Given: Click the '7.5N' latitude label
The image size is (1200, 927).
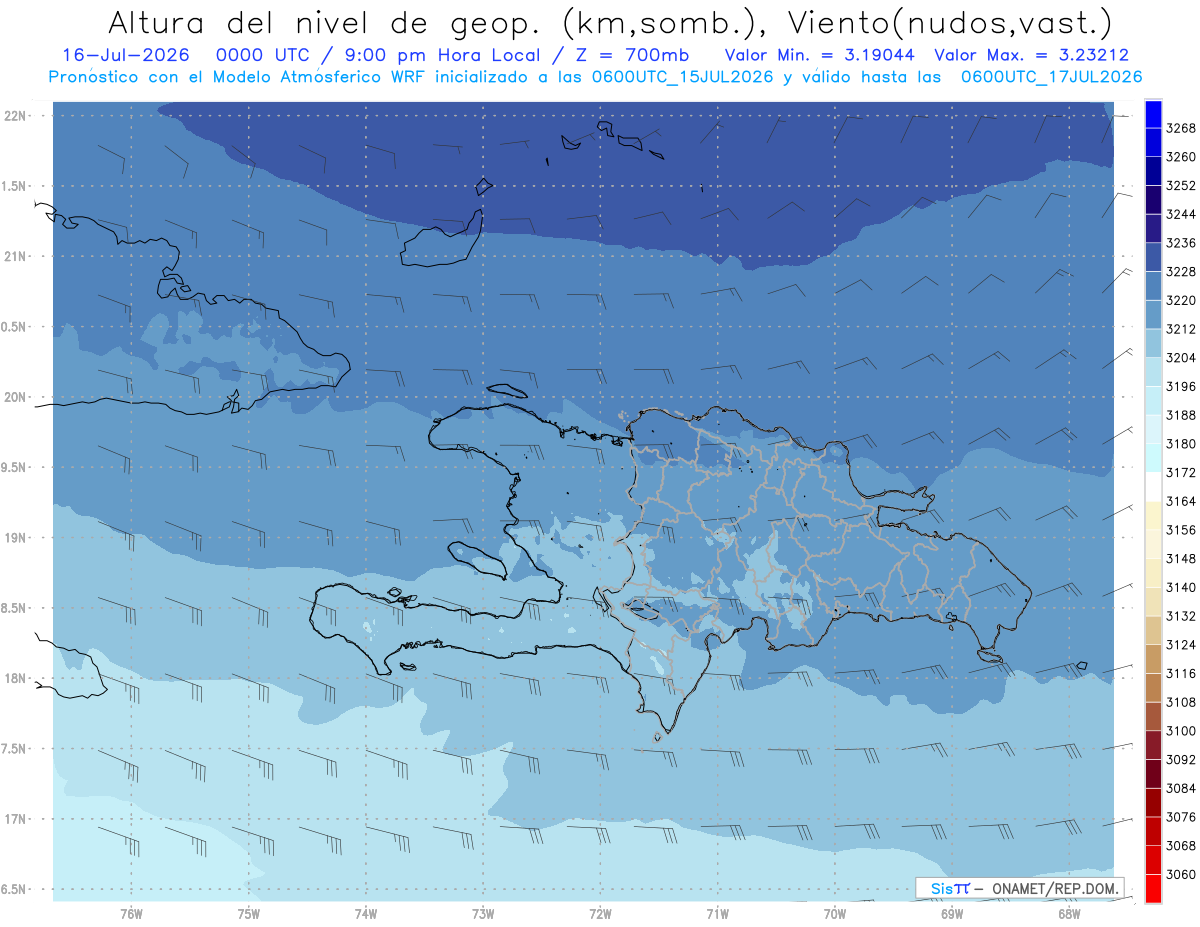Looking at the screenshot, I should pyautogui.click(x=14, y=749).
